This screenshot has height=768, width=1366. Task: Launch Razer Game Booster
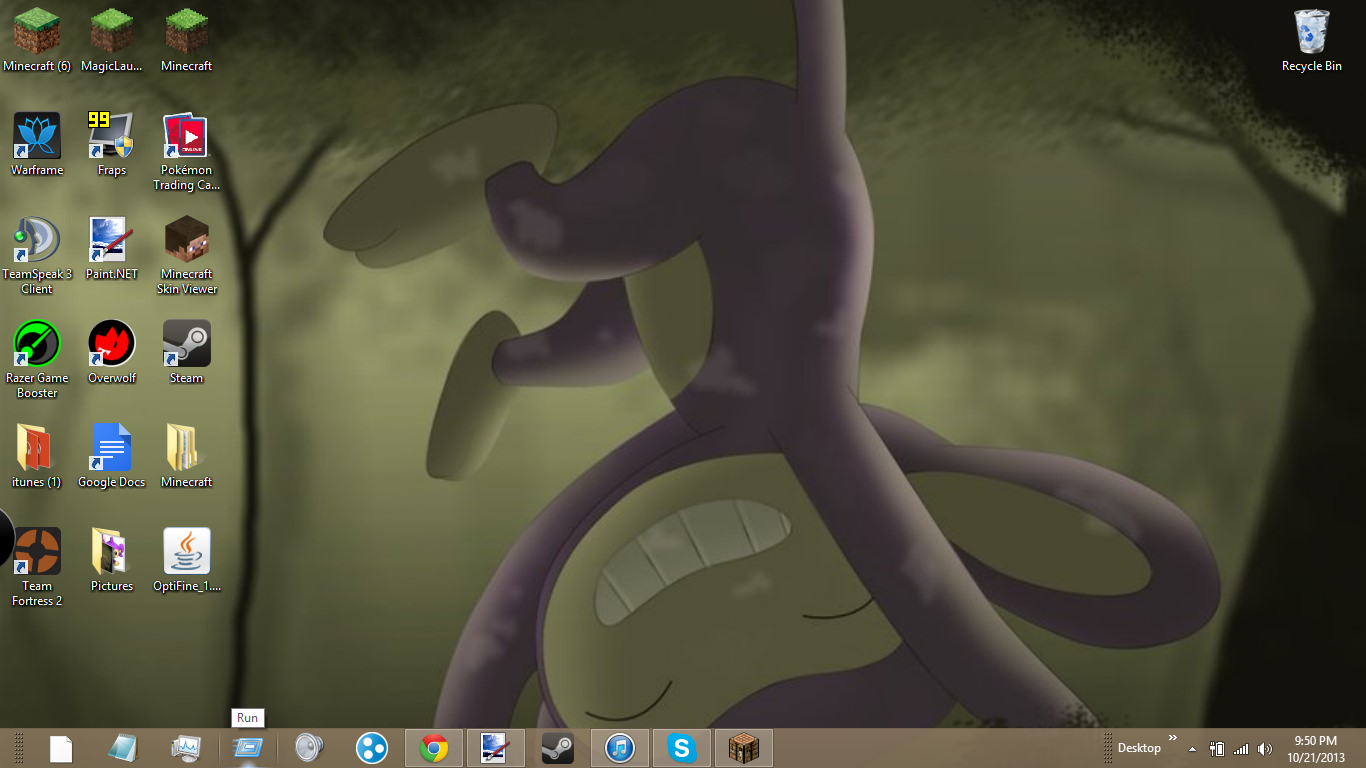click(x=37, y=360)
